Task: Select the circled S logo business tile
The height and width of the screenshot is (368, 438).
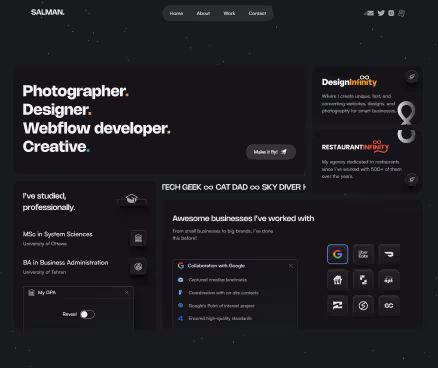Action: pyautogui.click(x=363, y=305)
